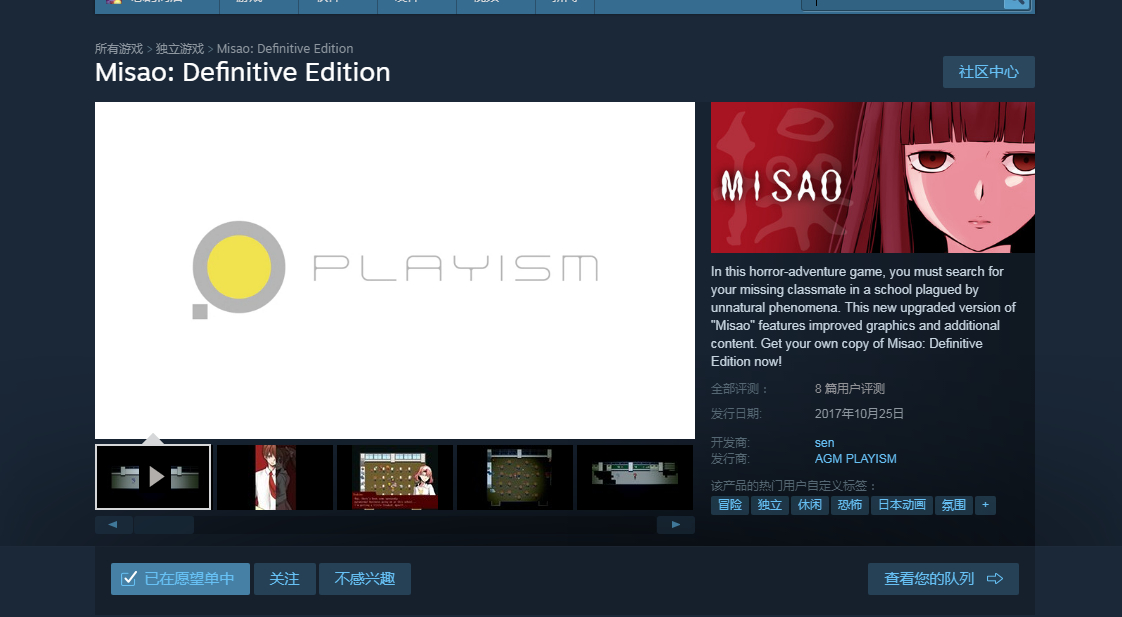
Task: Select the classroom dialogue screenshot thumbnail
Action: [x=395, y=477]
